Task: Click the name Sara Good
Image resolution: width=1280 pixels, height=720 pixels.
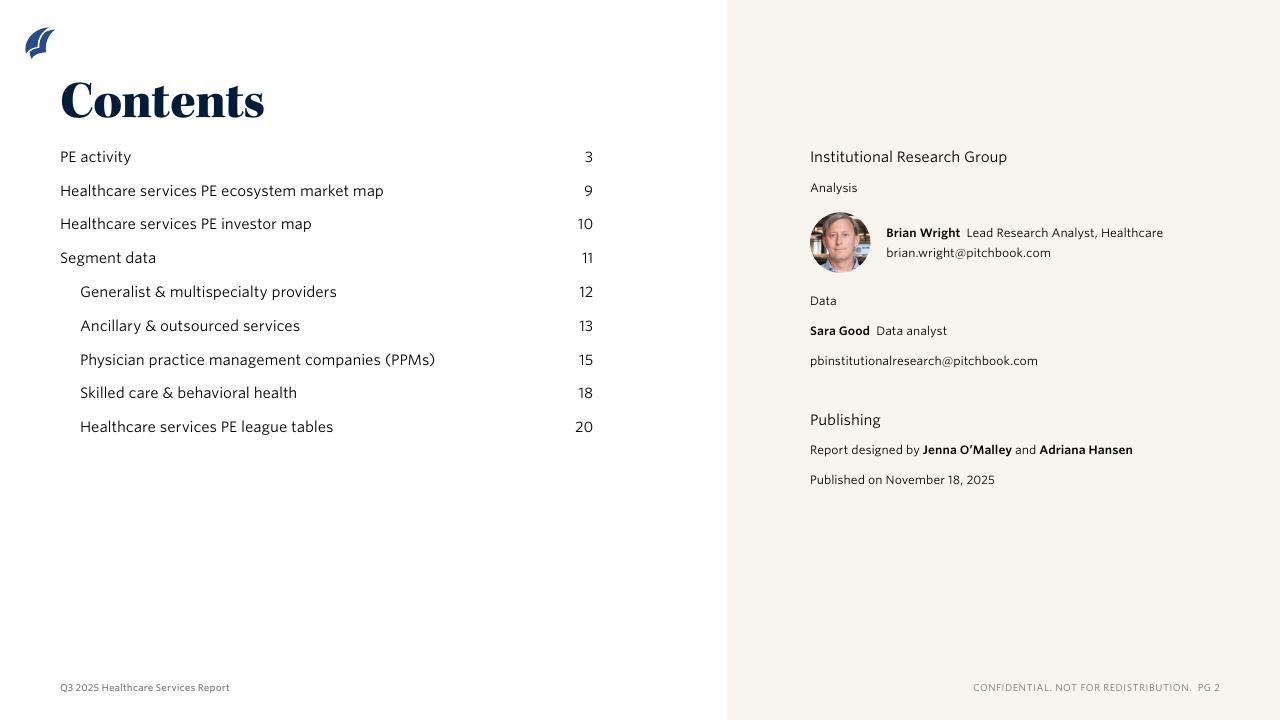Action: click(840, 331)
